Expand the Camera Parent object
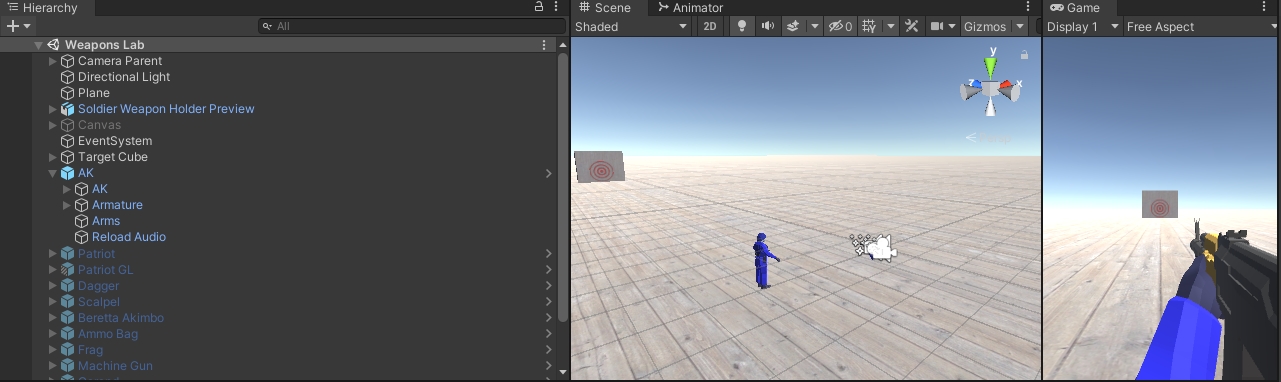The image size is (1281, 382). [53, 61]
